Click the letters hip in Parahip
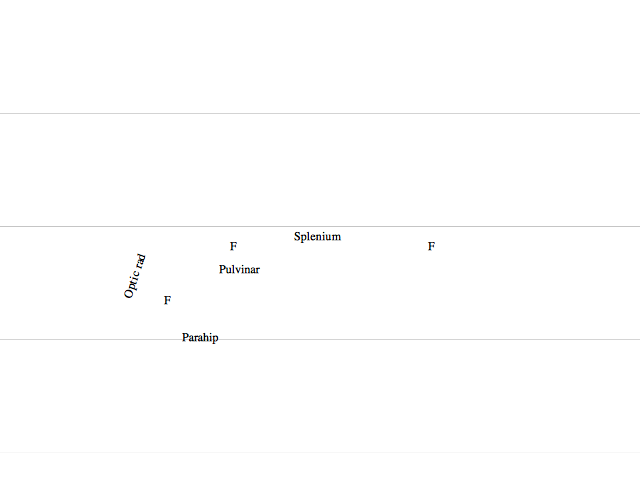The width and height of the screenshot is (640, 480). (x=211, y=338)
